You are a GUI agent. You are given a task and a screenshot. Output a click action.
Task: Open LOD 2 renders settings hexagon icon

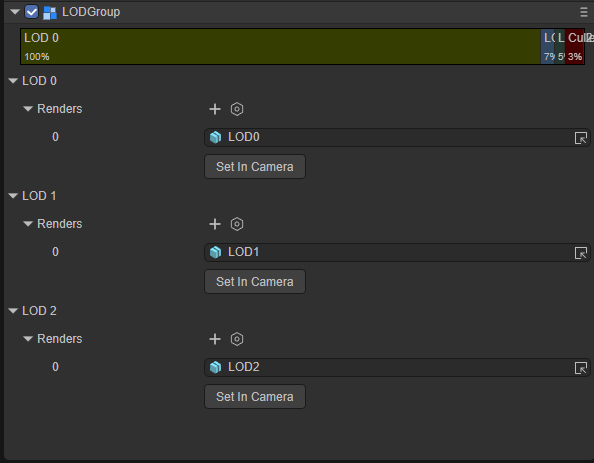[237, 339]
